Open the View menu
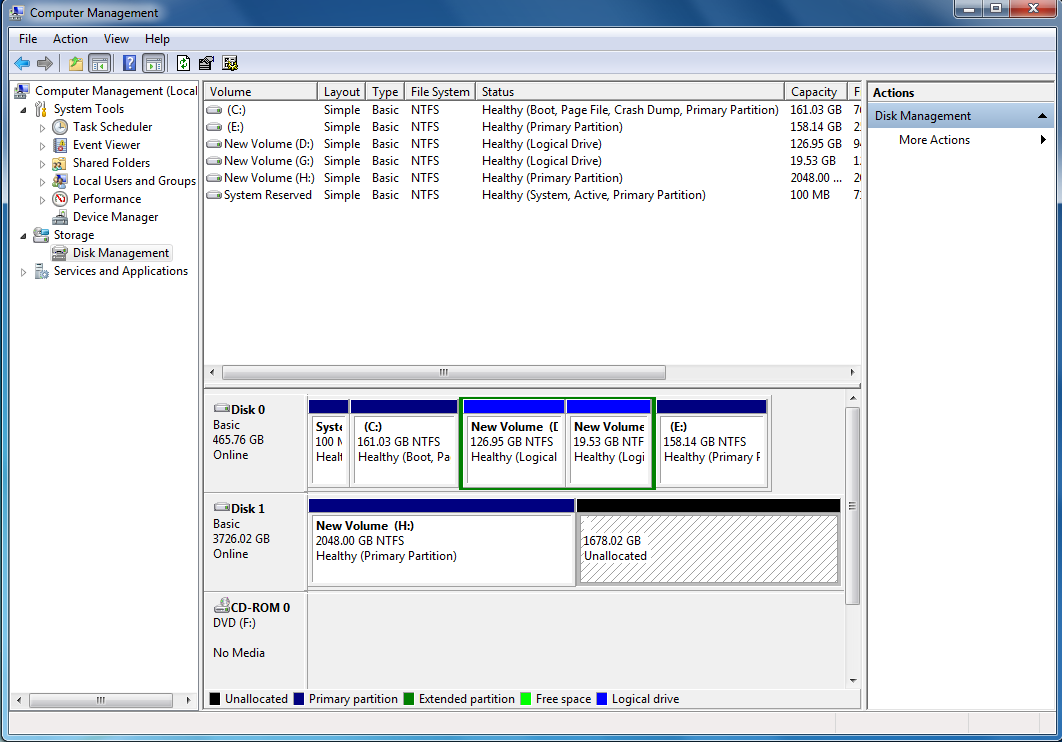The image size is (1062, 742). click(116, 39)
